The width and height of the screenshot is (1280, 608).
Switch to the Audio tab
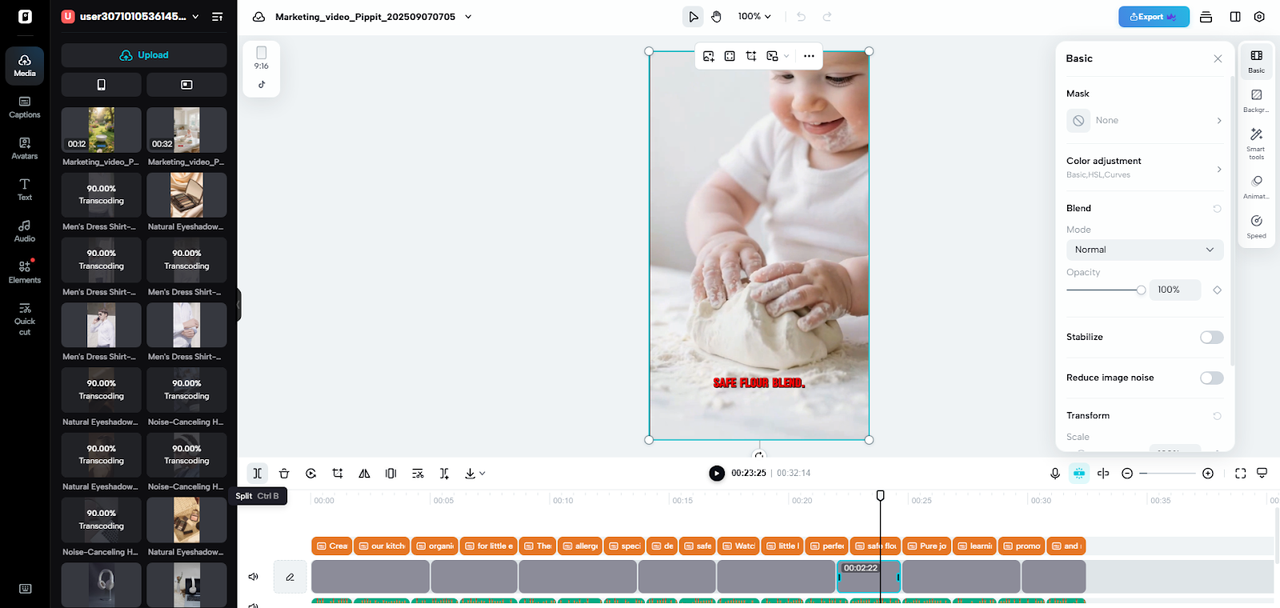pyautogui.click(x=24, y=231)
